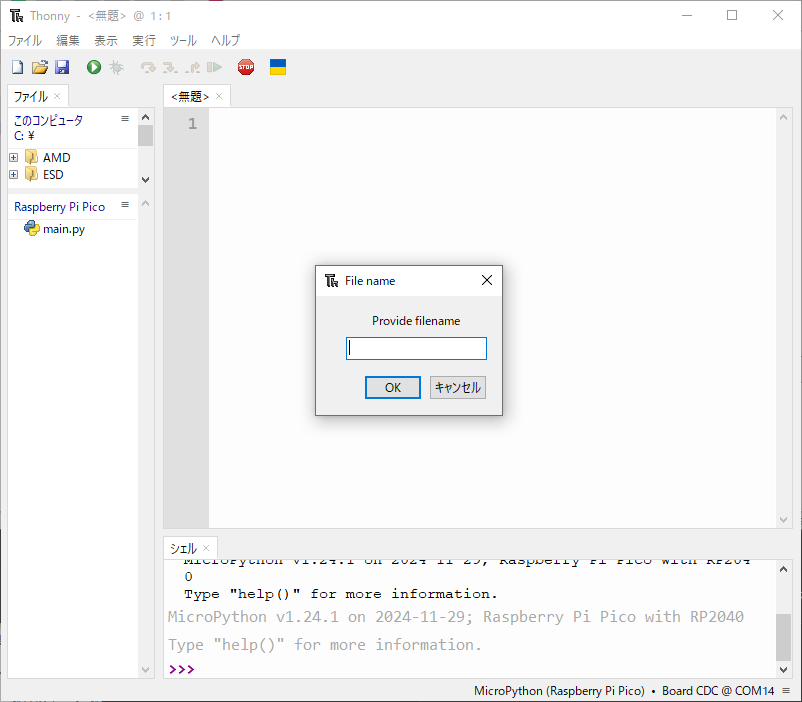Click the このコンピュータ header link
The image size is (802, 702).
click(48, 121)
